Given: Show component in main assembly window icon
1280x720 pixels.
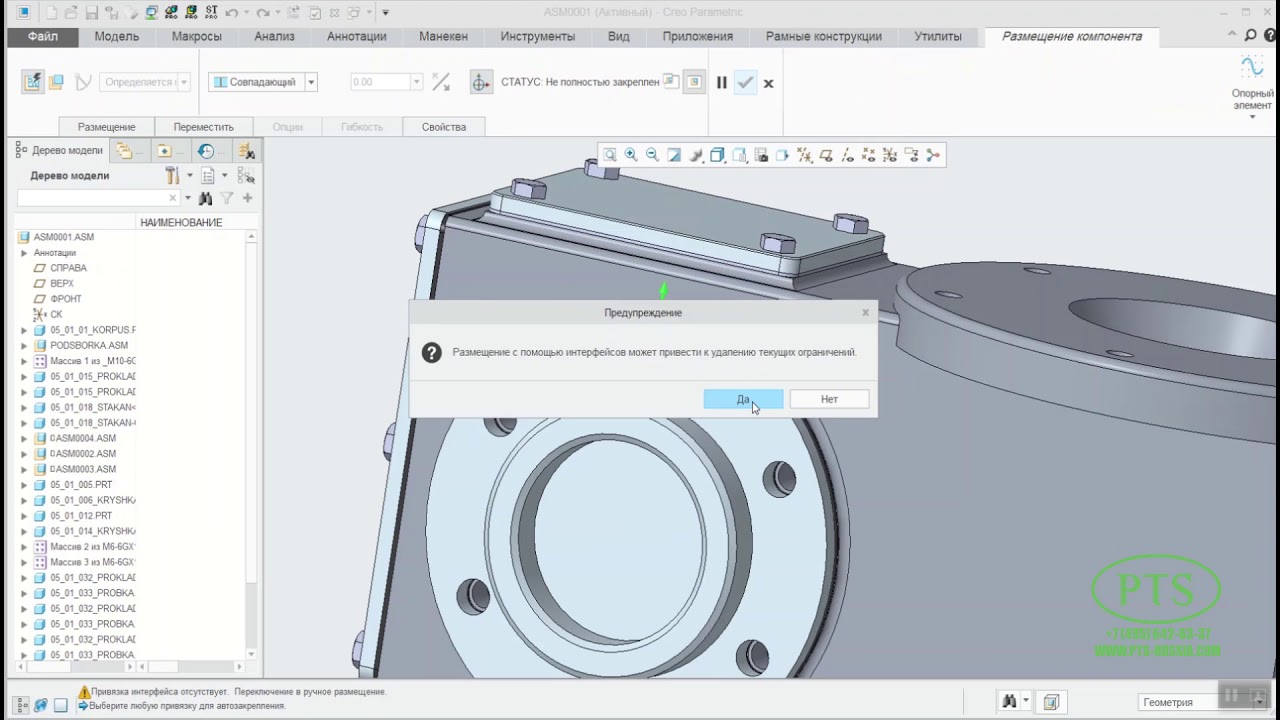Looking at the screenshot, I should 694,82.
